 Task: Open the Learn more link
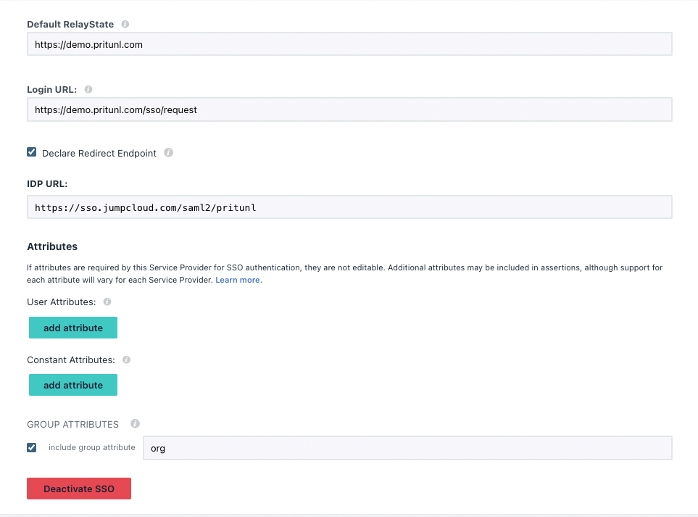[x=238, y=280]
